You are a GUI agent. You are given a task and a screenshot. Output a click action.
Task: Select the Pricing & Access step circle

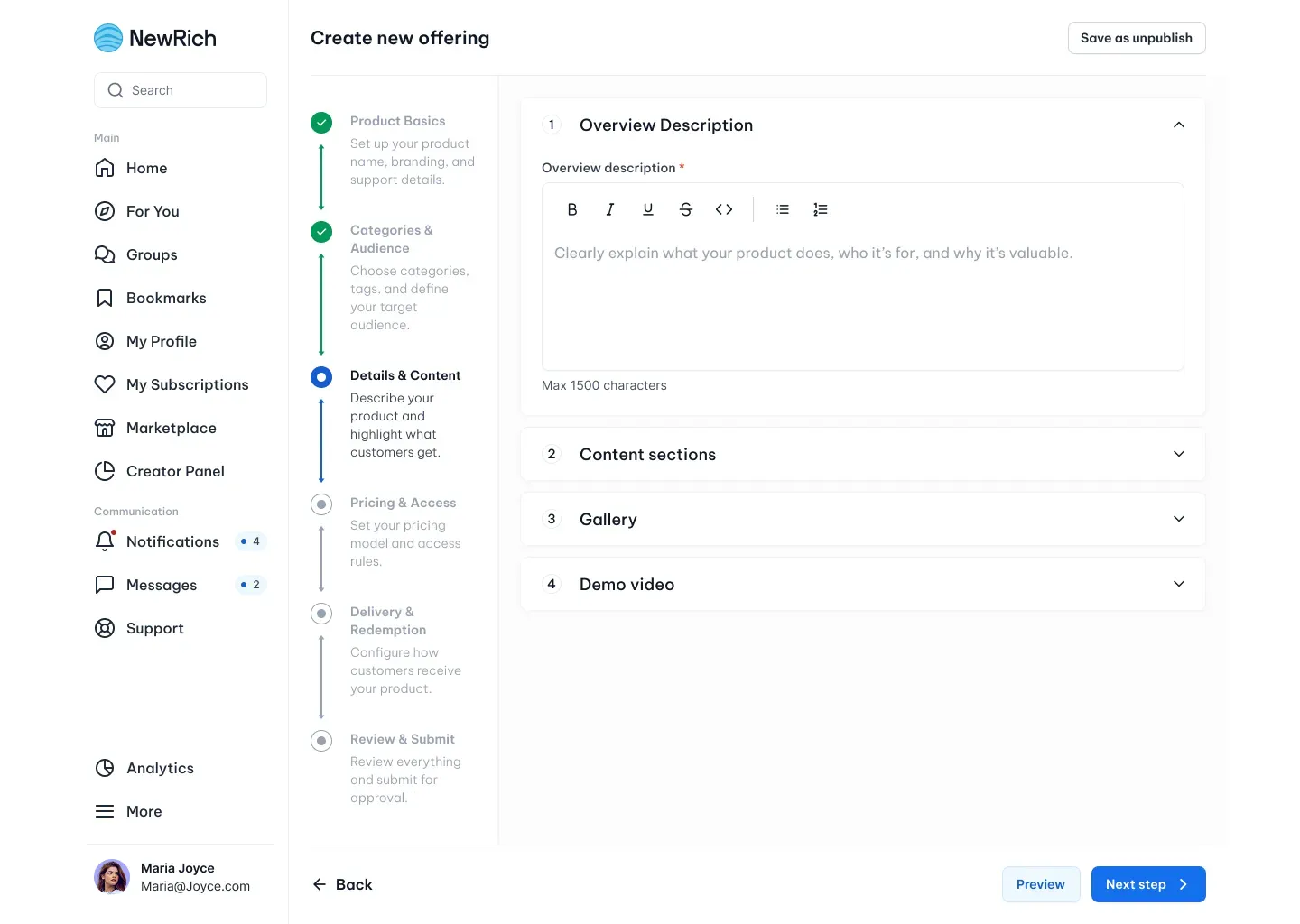point(321,504)
